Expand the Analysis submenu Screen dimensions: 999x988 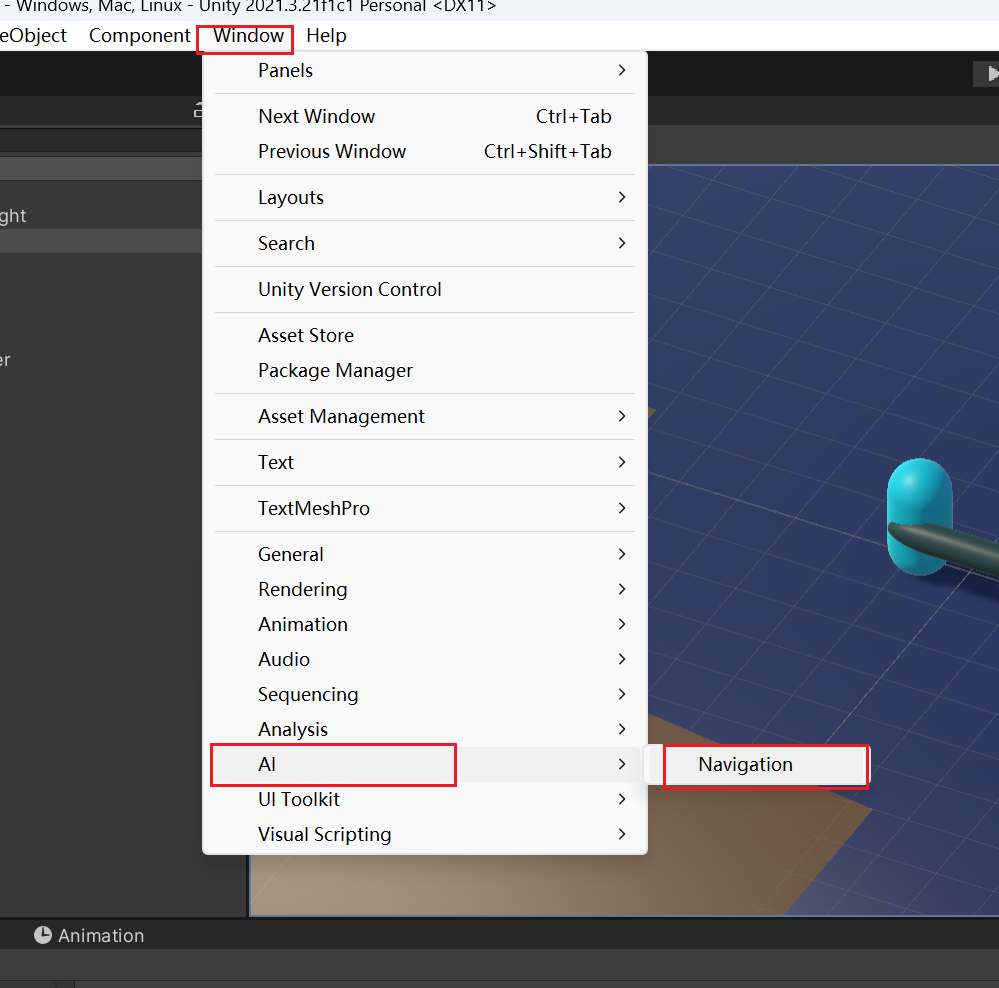tap(425, 729)
